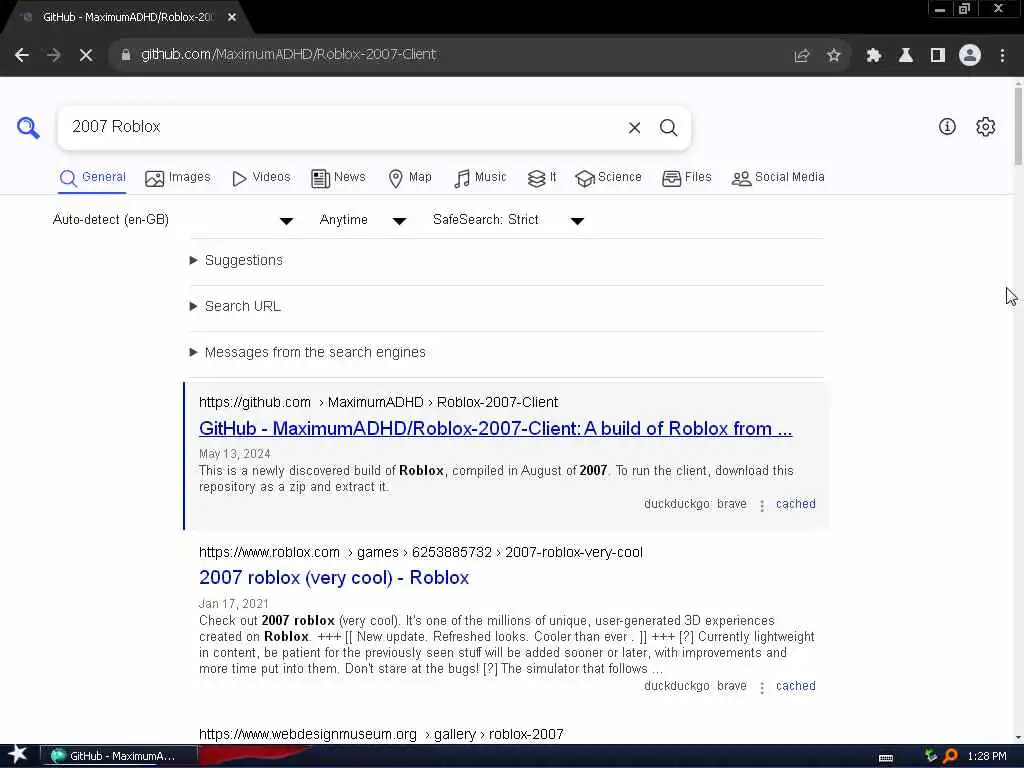Submit search with the magnifier button

[668, 127]
